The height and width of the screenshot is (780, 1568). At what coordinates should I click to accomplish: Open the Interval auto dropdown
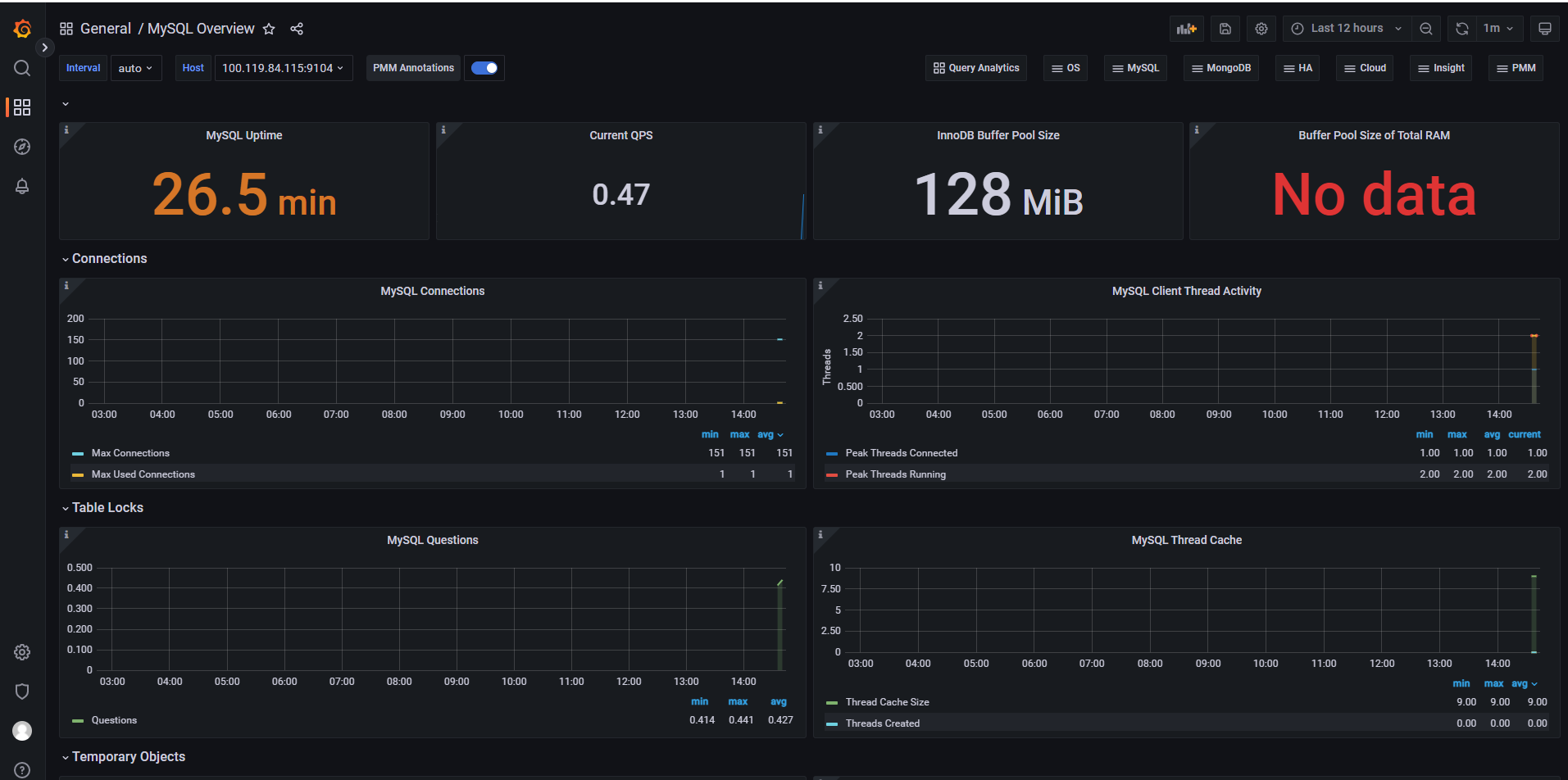136,68
